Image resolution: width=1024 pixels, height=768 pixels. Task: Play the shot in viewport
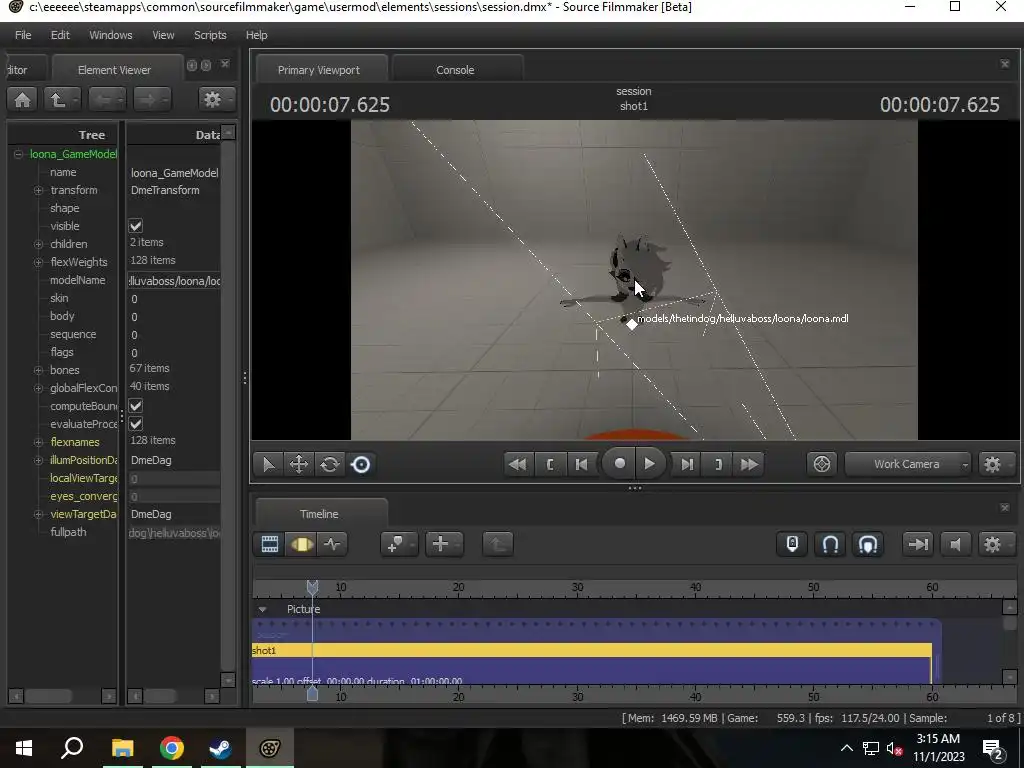[x=649, y=464]
